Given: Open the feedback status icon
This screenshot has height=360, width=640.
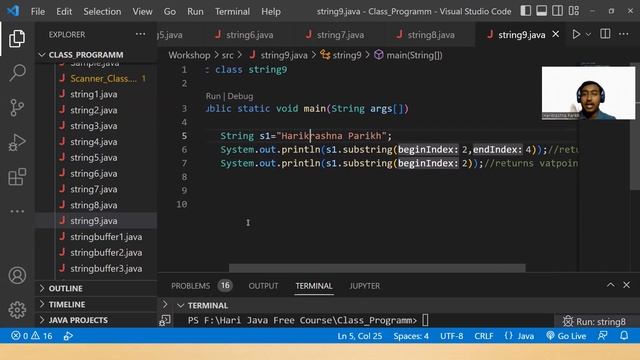Looking at the screenshot, I should pyautogui.click(x=602, y=336).
